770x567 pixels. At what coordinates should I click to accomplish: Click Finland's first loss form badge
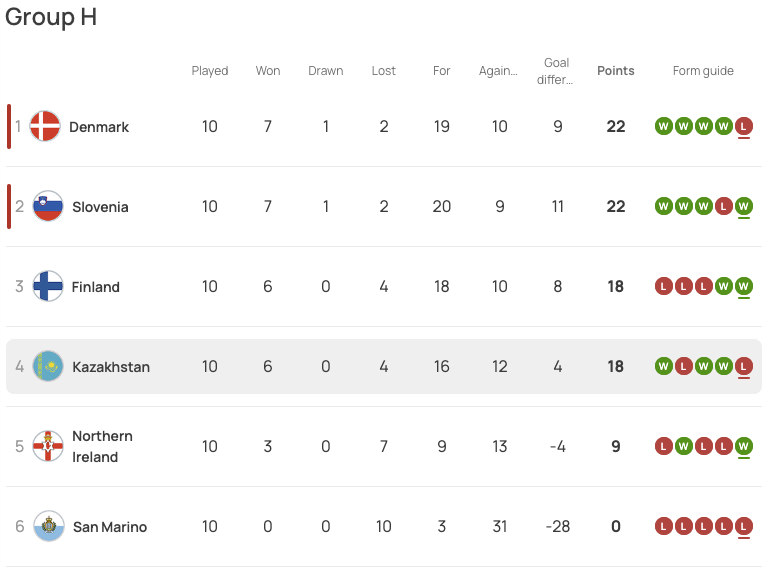(x=663, y=286)
